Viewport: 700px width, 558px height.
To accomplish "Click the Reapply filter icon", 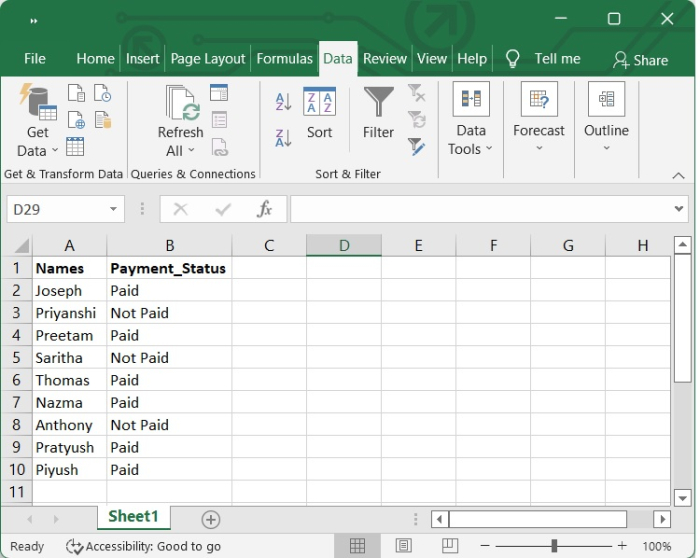I will (x=417, y=120).
